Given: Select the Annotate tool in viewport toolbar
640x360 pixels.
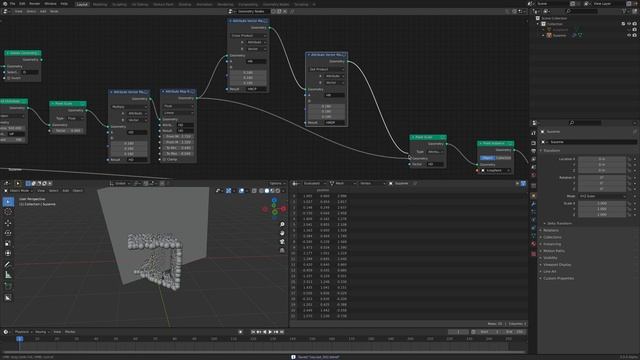Looking at the screenshot, I should pos(8,264).
